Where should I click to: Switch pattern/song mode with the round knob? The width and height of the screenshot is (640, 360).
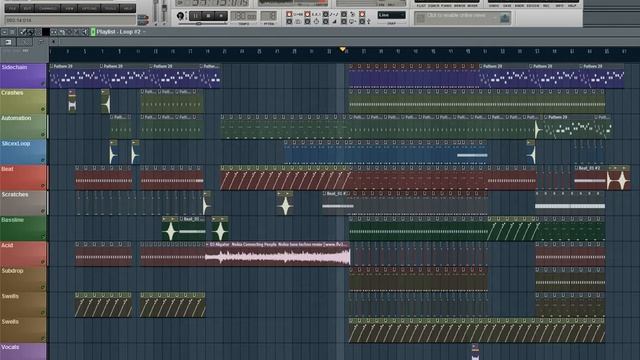180,16
